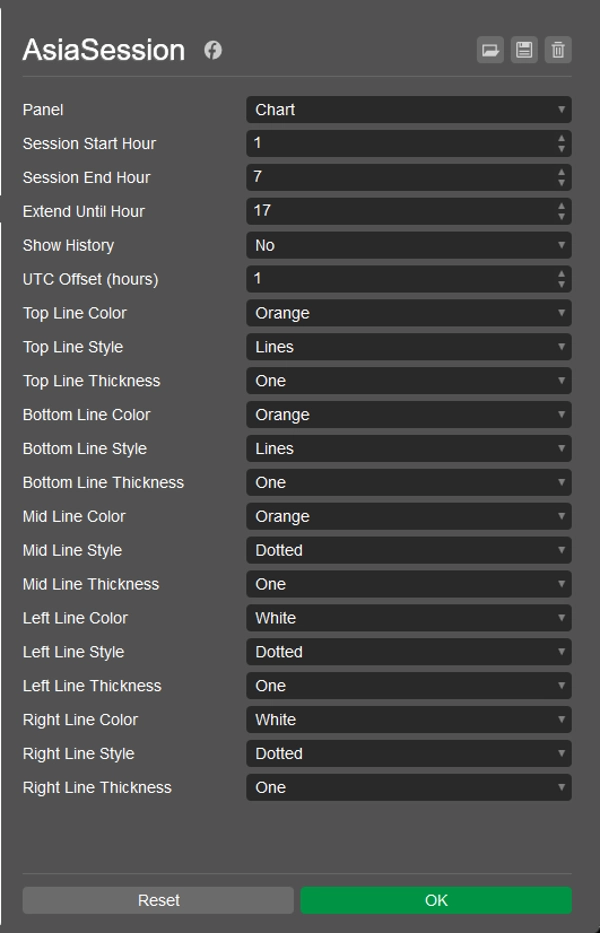Open the Mid Line Style dropdown

coord(408,550)
